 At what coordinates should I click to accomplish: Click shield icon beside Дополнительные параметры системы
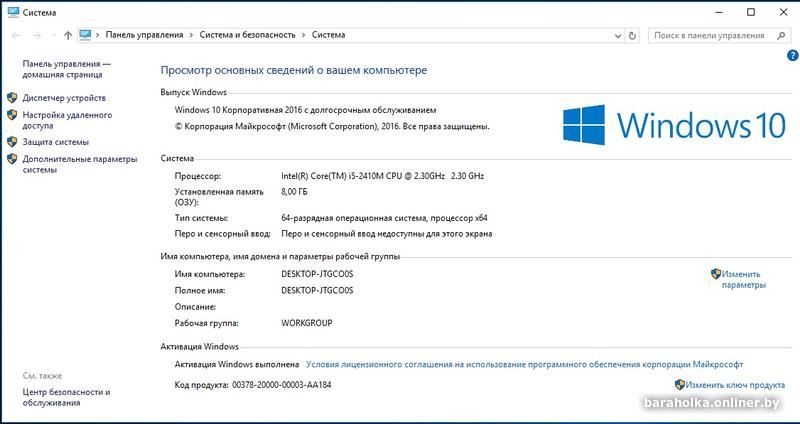pyautogui.click(x=12, y=159)
